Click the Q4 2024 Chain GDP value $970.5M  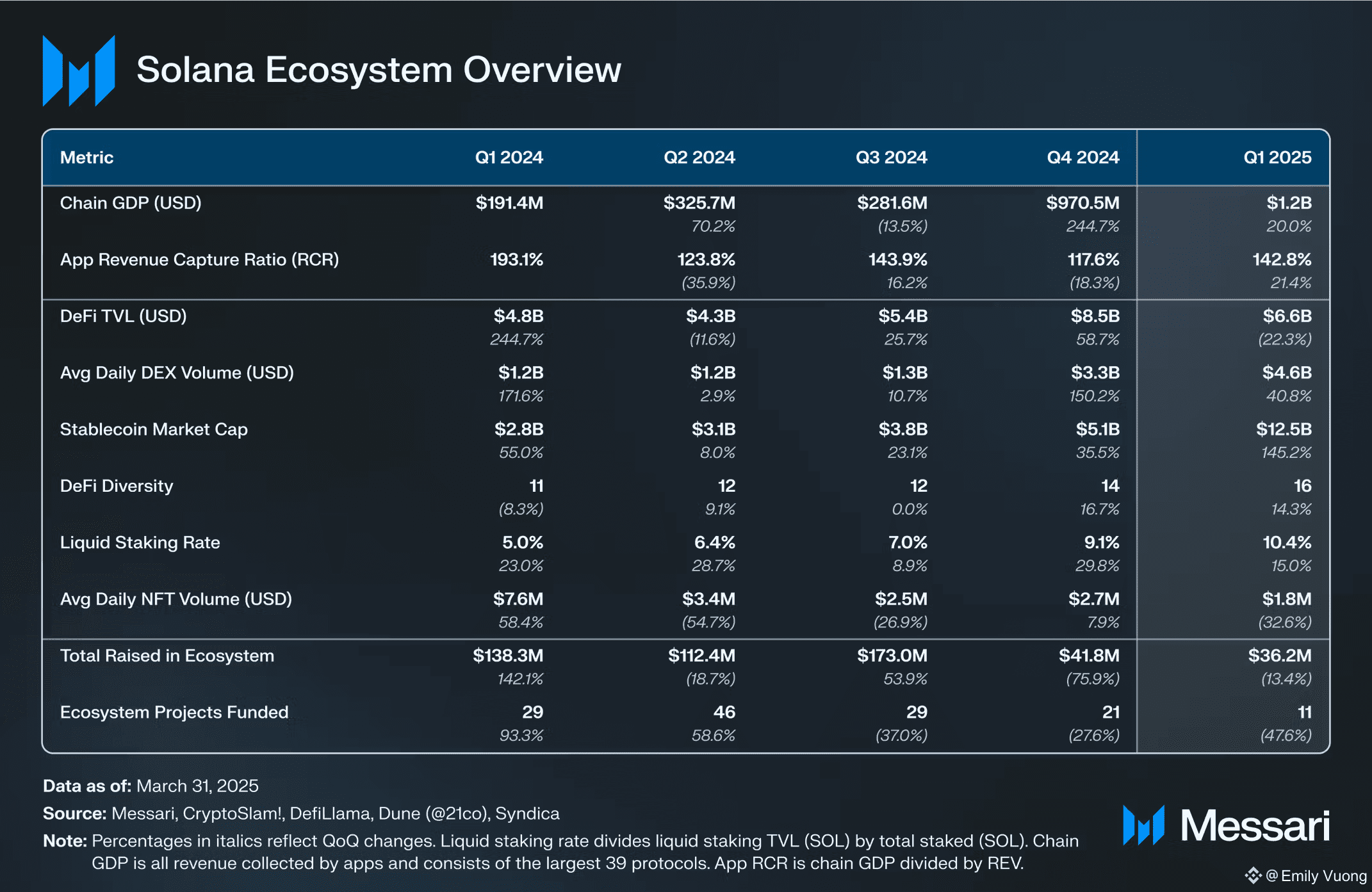(x=1082, y=203)
